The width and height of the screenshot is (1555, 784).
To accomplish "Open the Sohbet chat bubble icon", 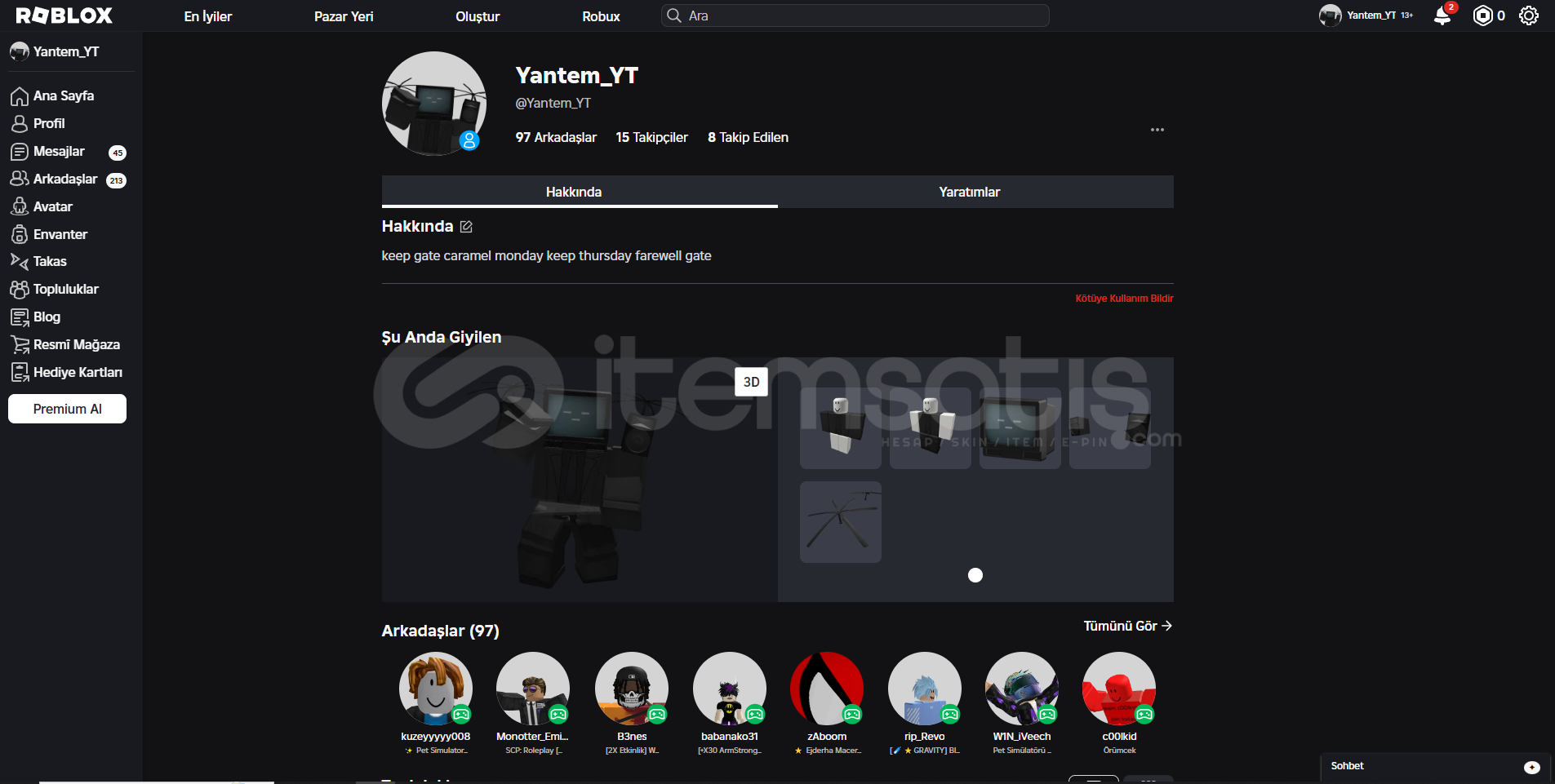I will click(1532, 767).
